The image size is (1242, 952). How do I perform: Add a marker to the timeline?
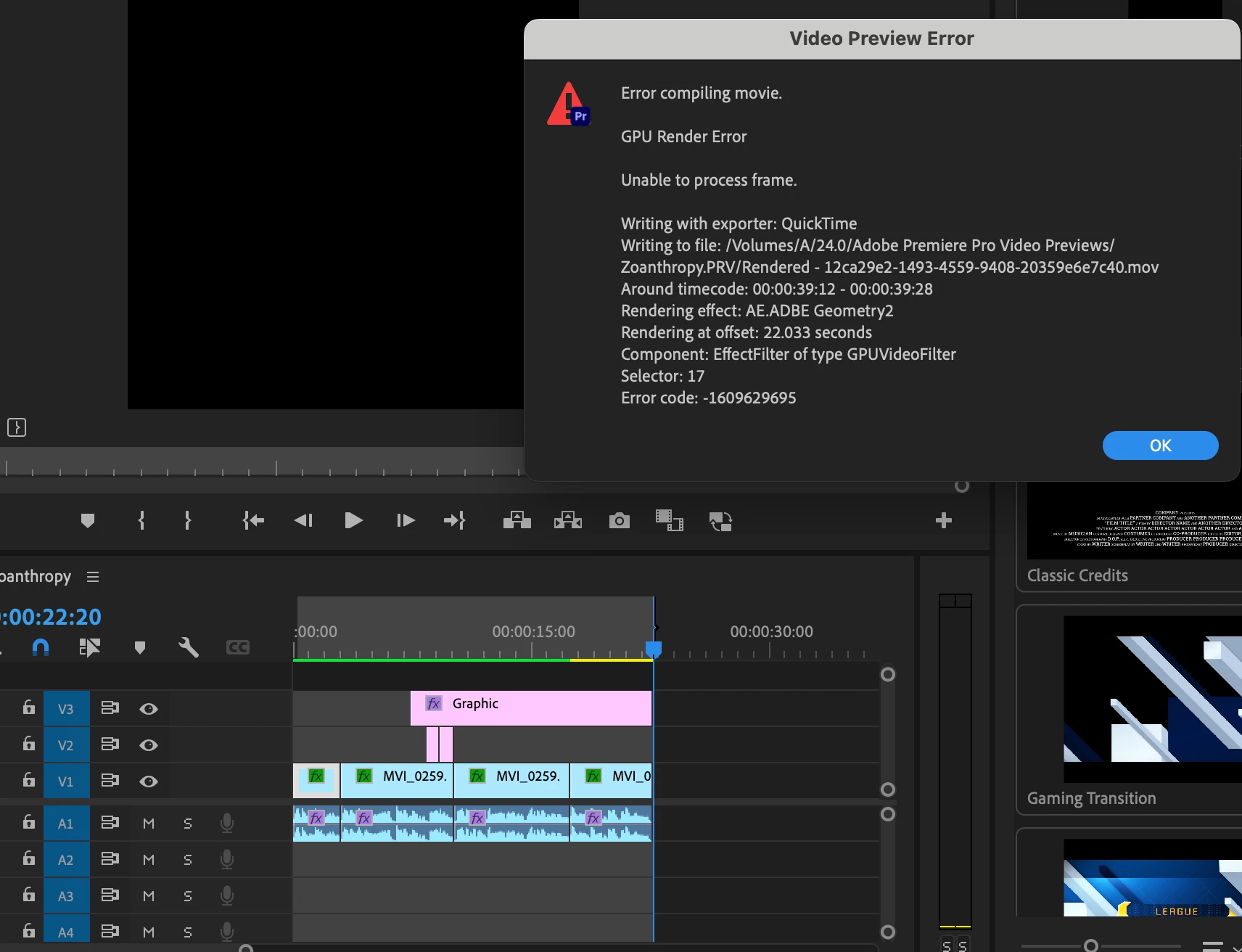tap(140, 647)
